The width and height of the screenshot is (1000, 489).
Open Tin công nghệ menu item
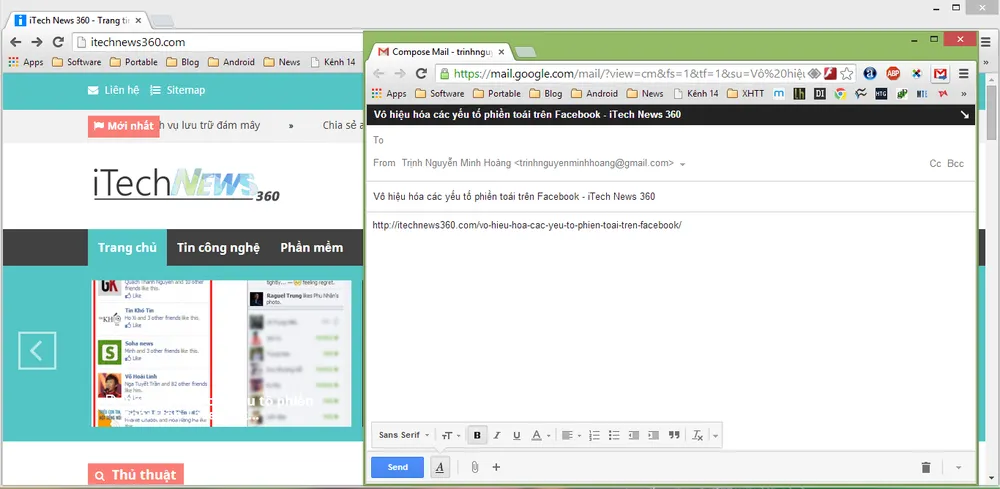[x=219, y=247]
